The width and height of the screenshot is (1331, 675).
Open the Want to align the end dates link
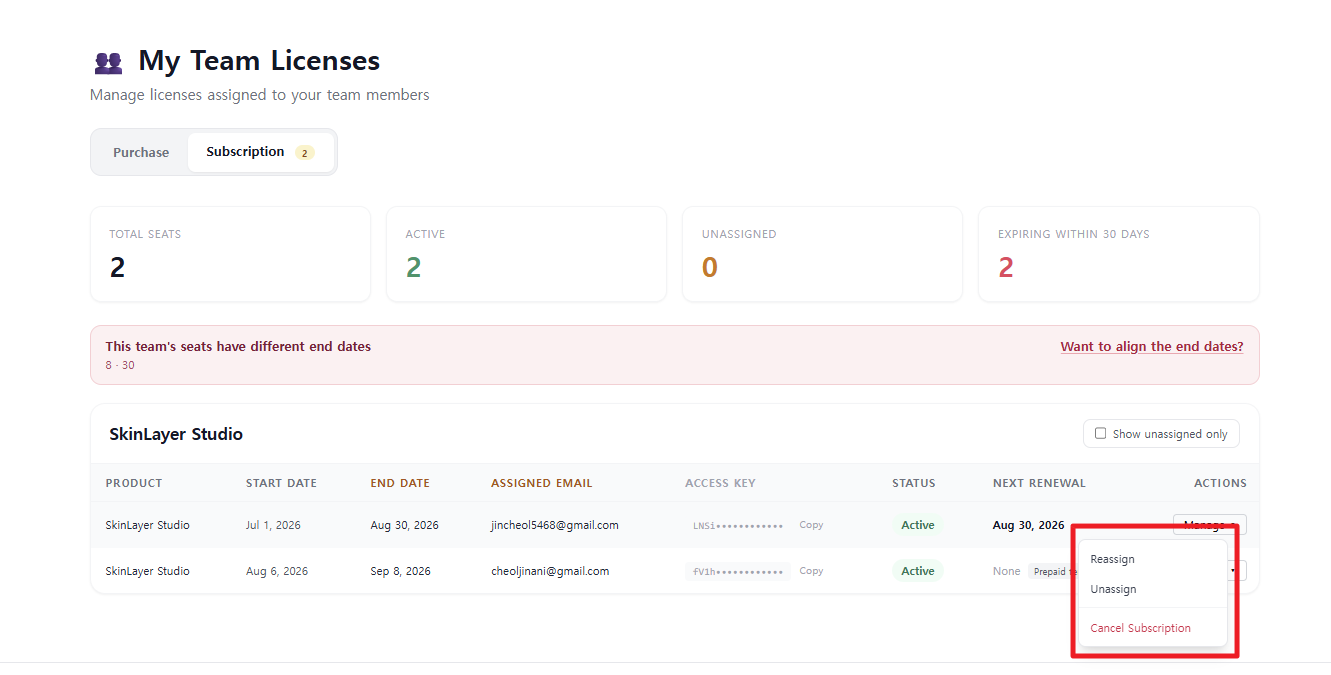pos(1152,347)
